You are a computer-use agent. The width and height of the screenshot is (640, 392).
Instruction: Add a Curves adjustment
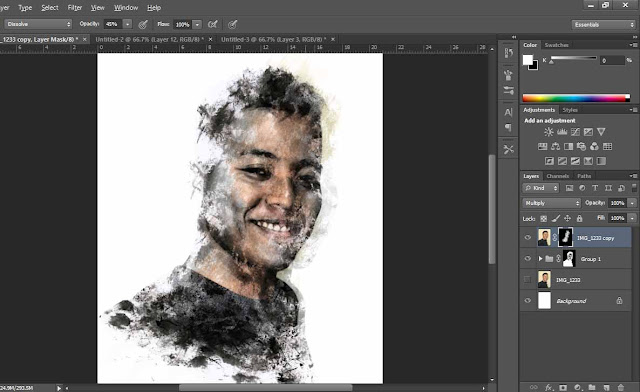(x=575, y=132)
